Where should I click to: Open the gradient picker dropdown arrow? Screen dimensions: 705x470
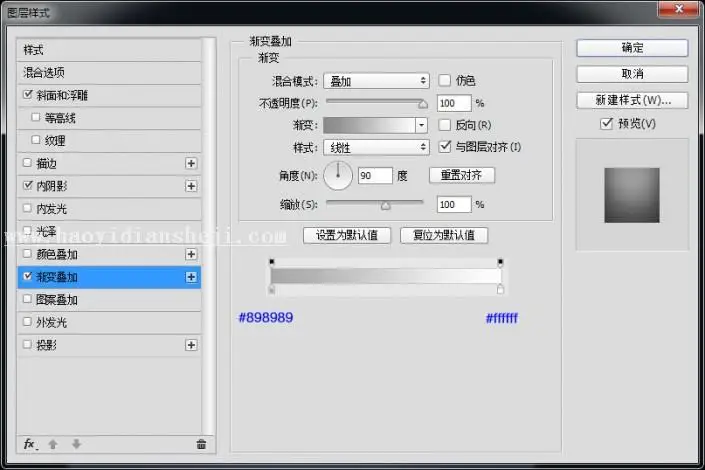(421, 125)
